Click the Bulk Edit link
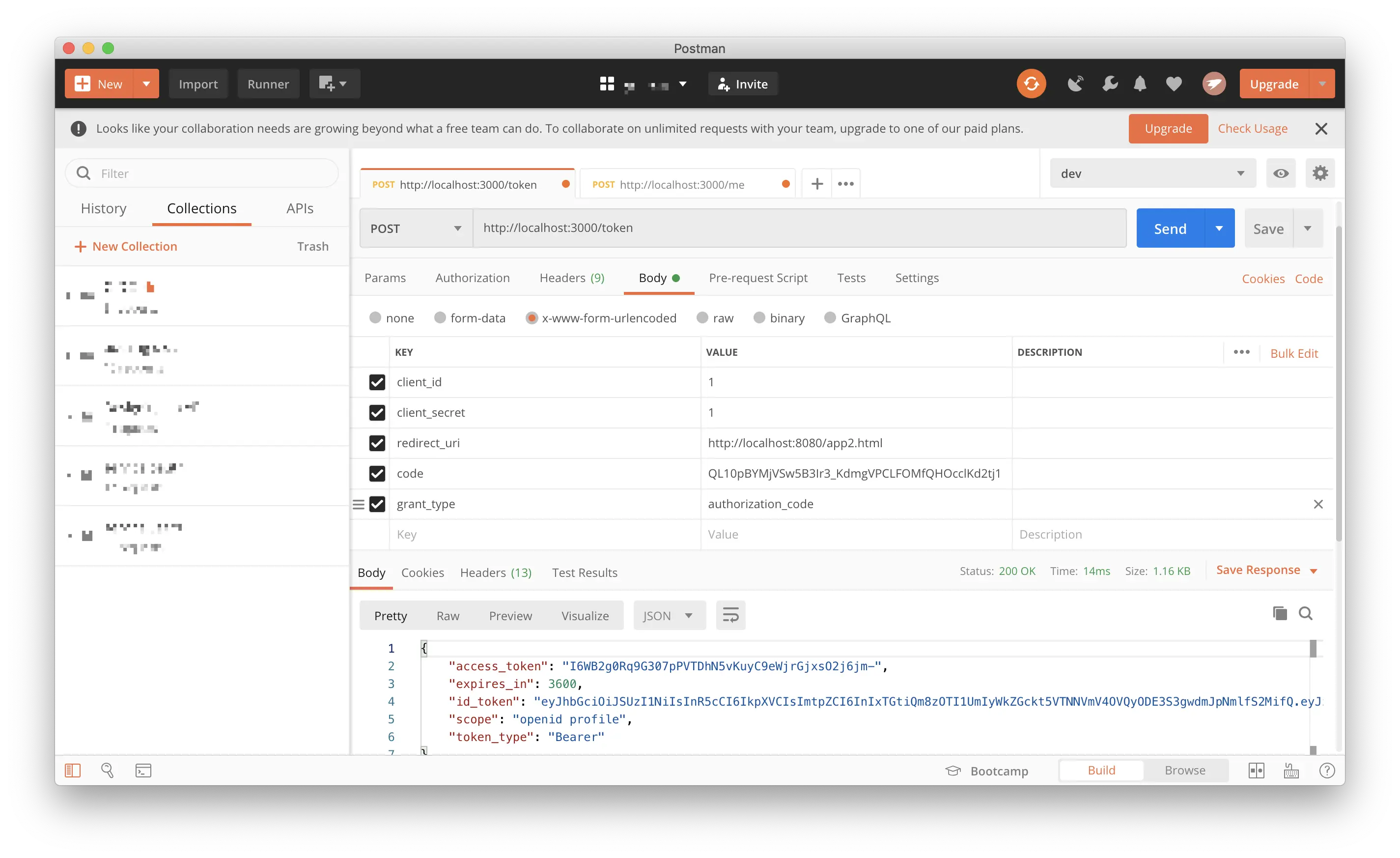The width and height of the screenshot is (1400, 858). 1294,353
